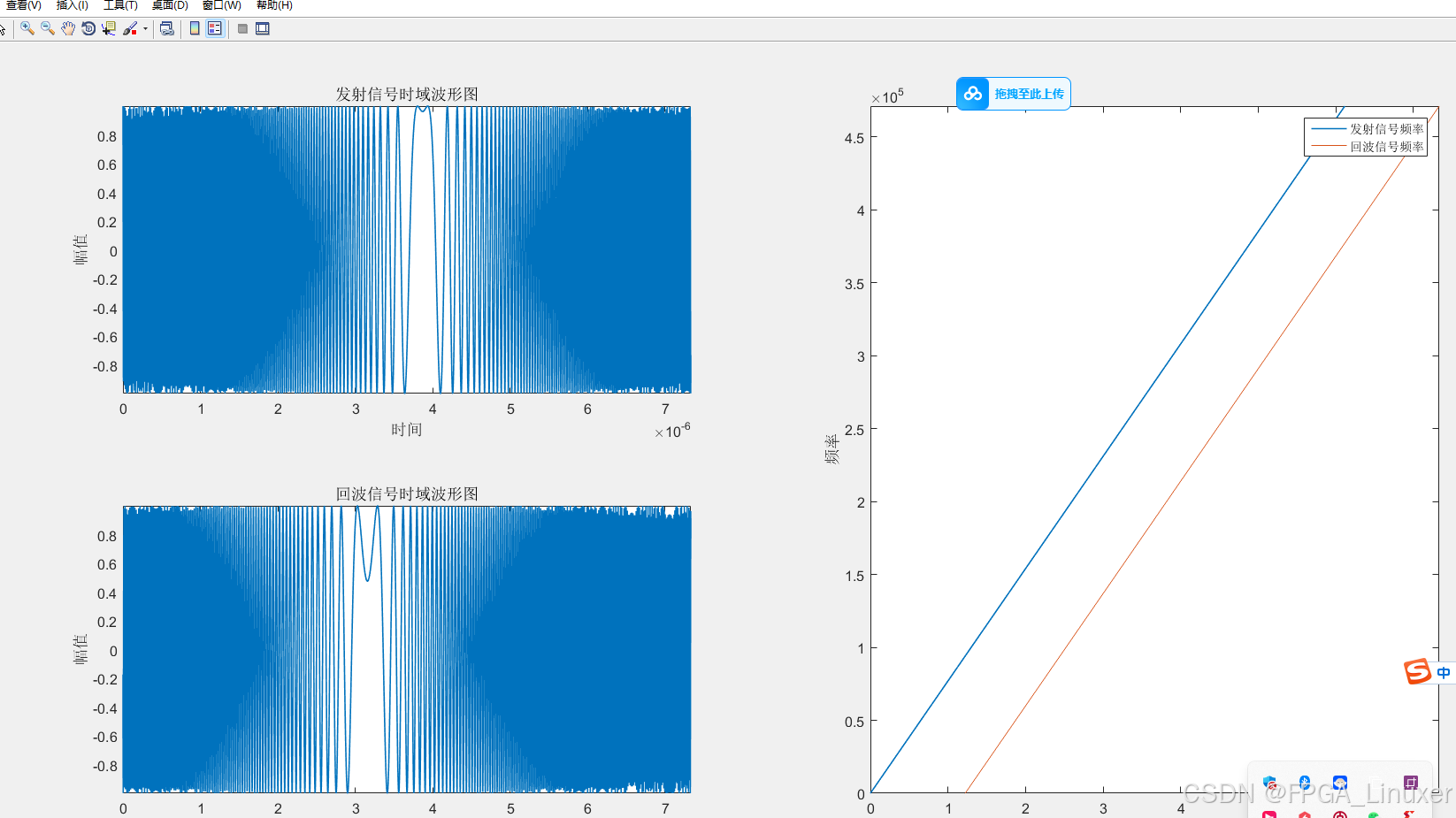Image resolution: width=1456 pixels, height=818 pixels.
Task: Click the 时间 x-axis label
Action: [407, 430]
